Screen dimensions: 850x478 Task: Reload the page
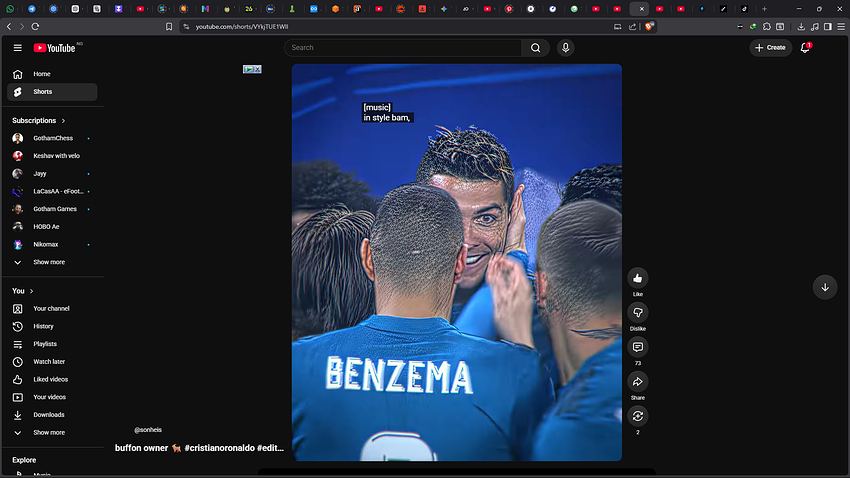click(x=35, y=27)
